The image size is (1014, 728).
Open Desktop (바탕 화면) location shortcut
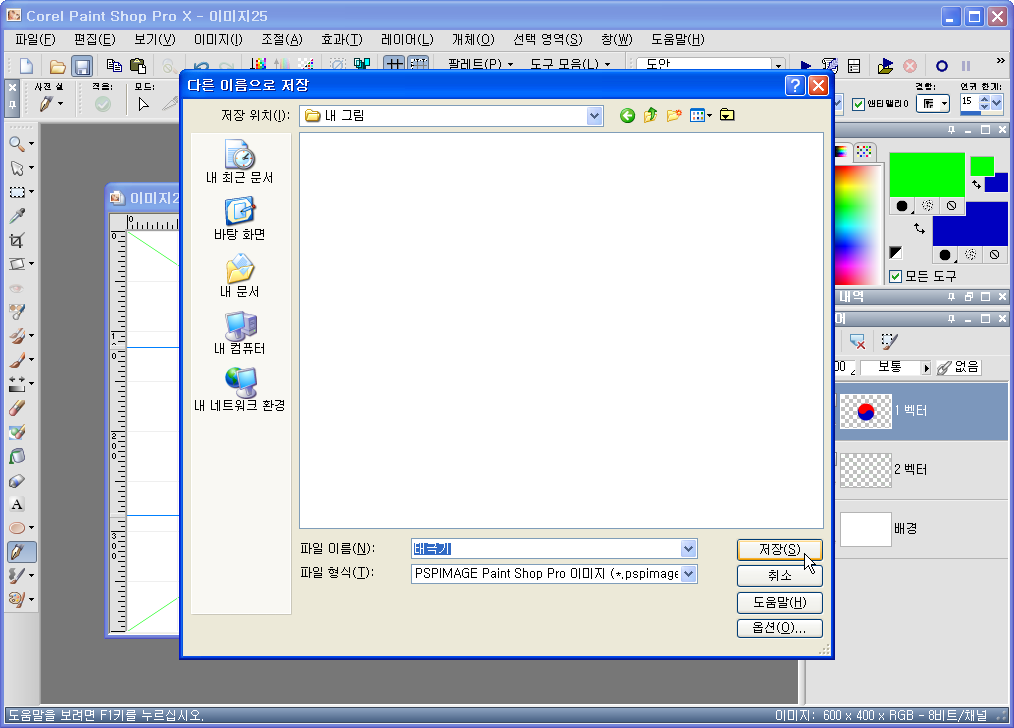239,219
